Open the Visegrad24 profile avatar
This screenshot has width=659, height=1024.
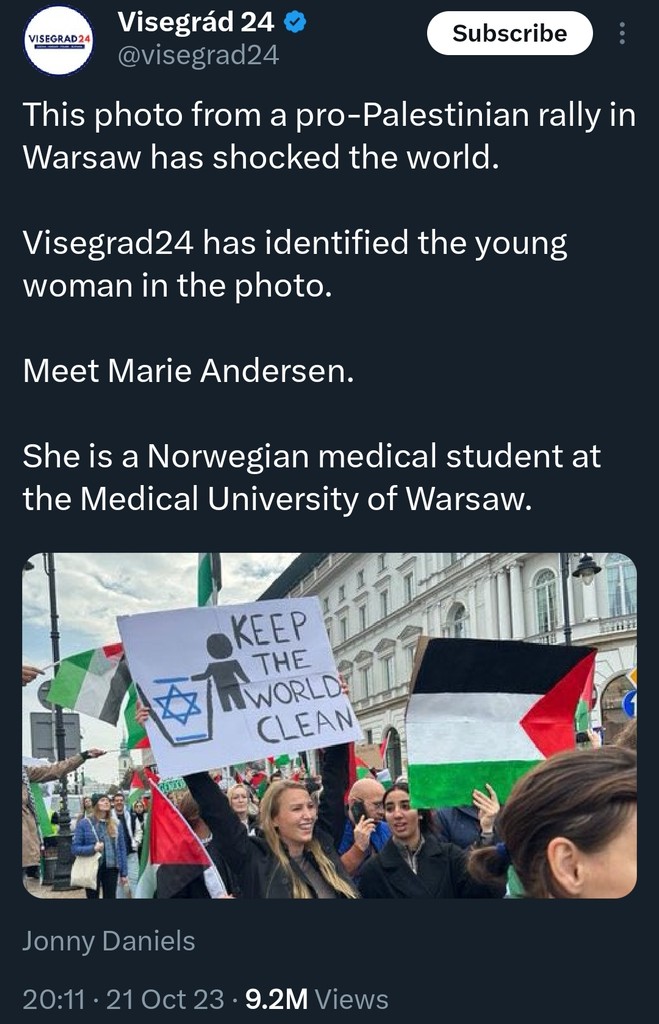(x=59, y=40)
